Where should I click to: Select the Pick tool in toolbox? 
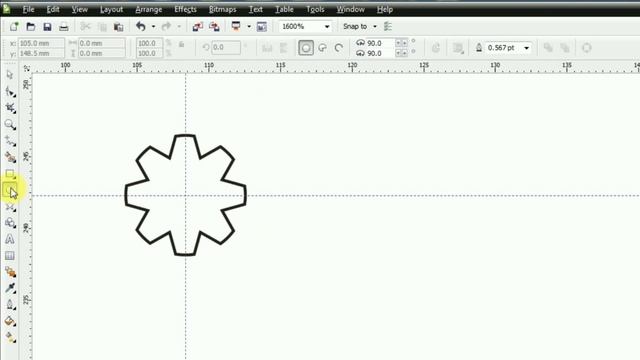click(10, 75)
